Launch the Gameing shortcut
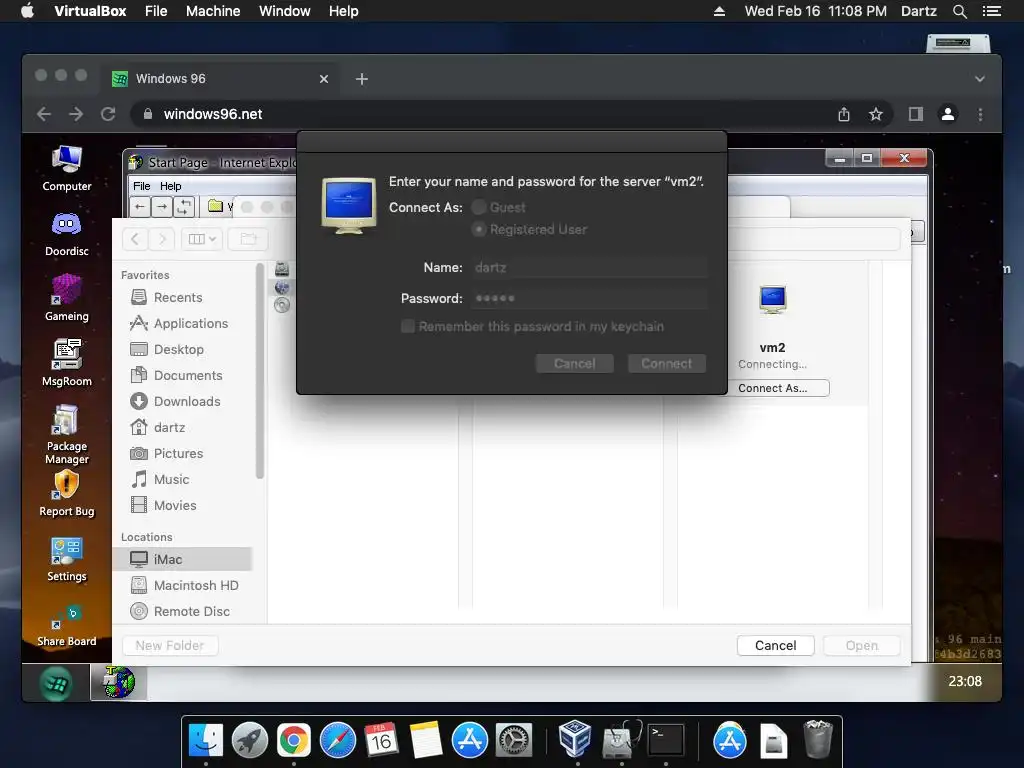The image size is (1024, 768). 67,298
